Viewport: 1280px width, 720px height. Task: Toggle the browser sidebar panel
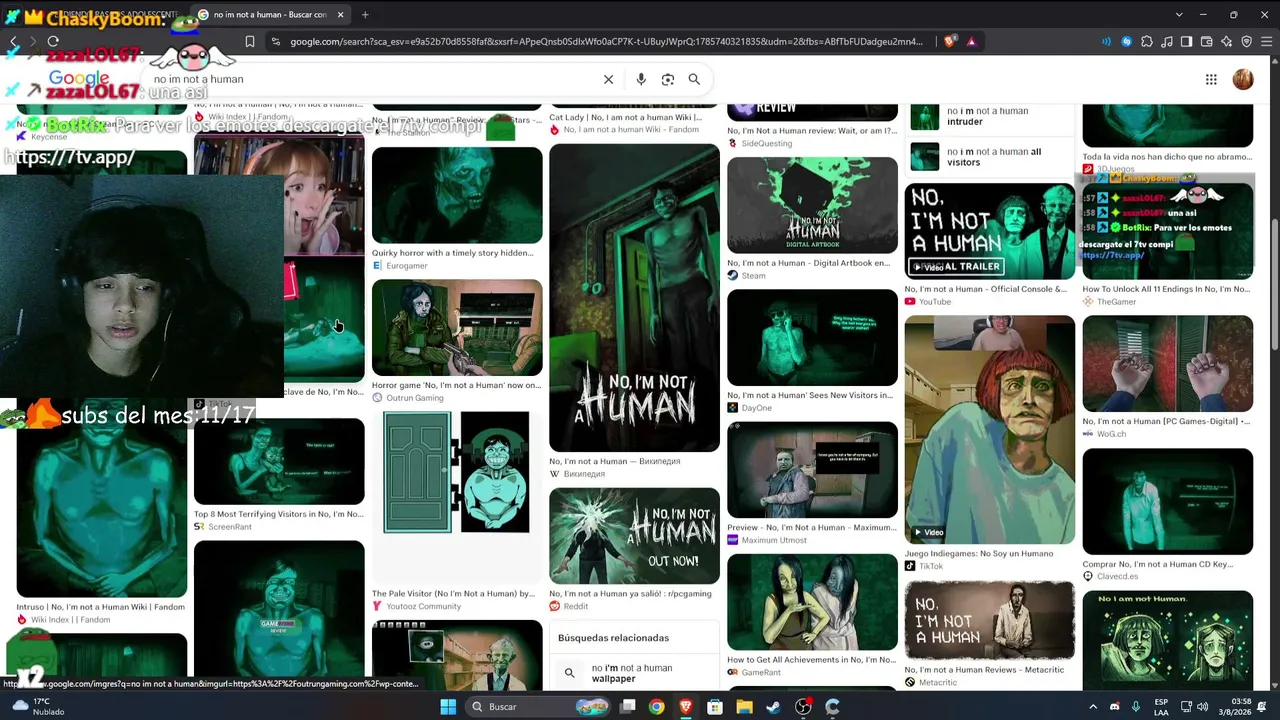pyautogui.click(x=1186, y=41)
